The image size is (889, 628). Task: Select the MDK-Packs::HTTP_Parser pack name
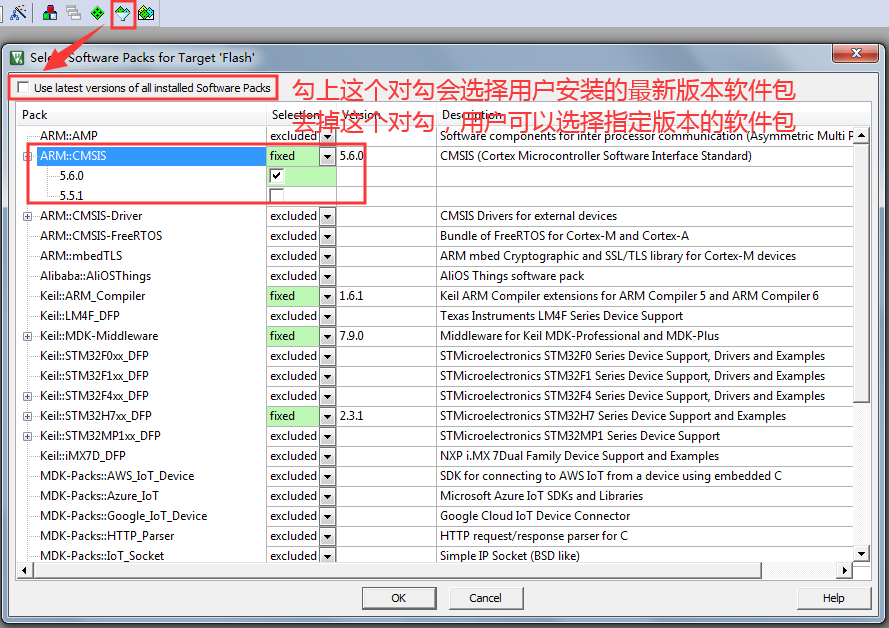[x=107, y=536]
